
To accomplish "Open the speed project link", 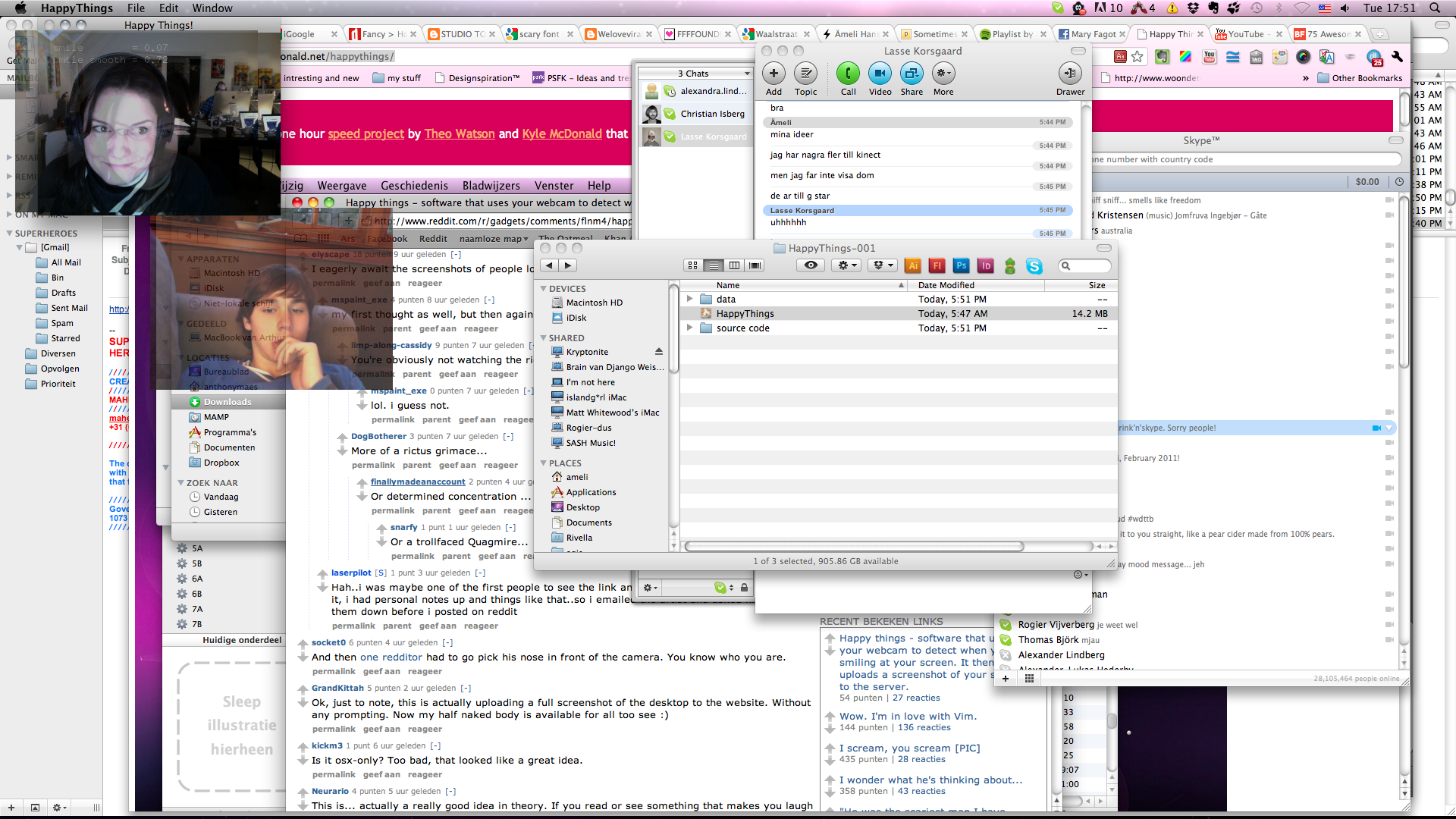I will pos(366,133).
